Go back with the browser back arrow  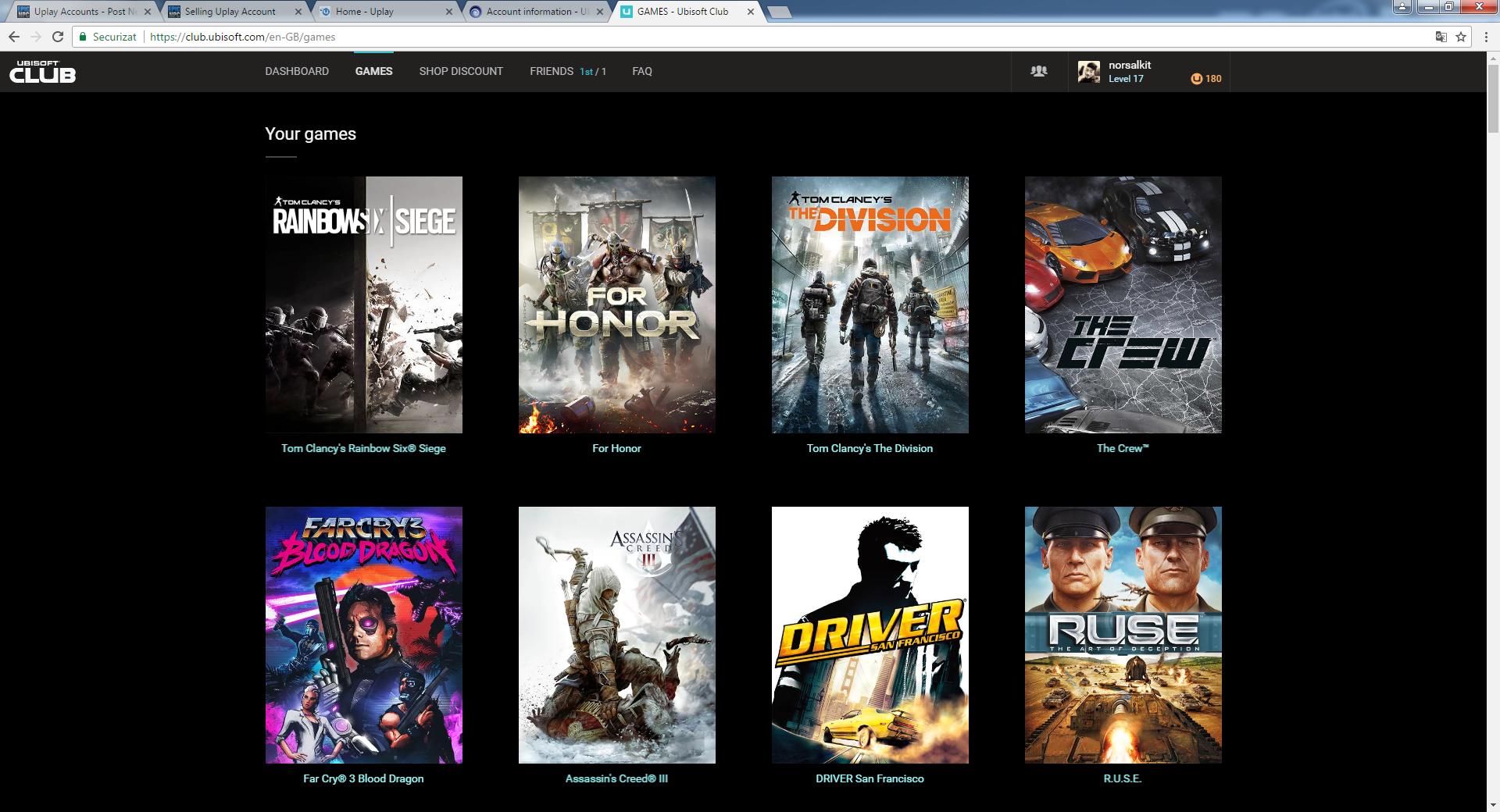coord(14,37)
